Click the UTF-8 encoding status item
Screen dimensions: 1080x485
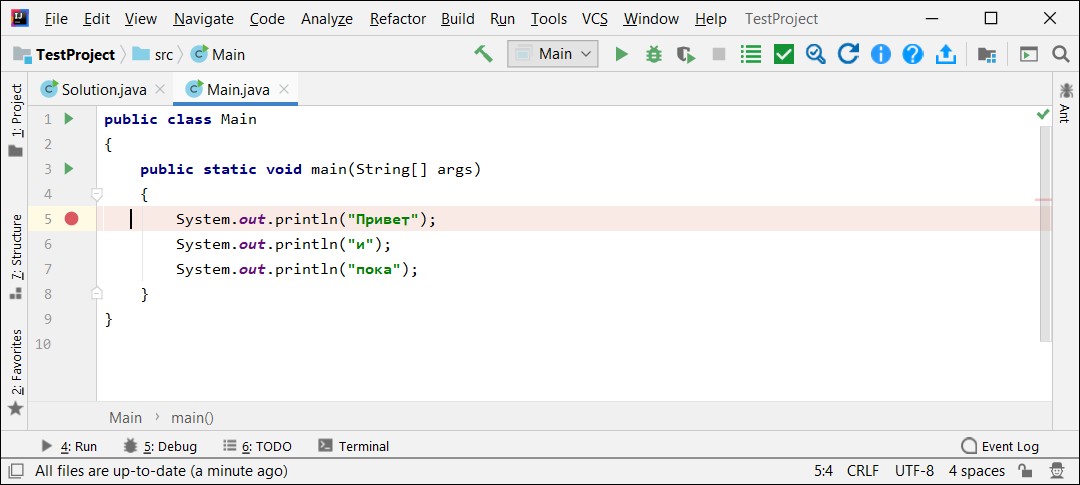click(915, 471)
